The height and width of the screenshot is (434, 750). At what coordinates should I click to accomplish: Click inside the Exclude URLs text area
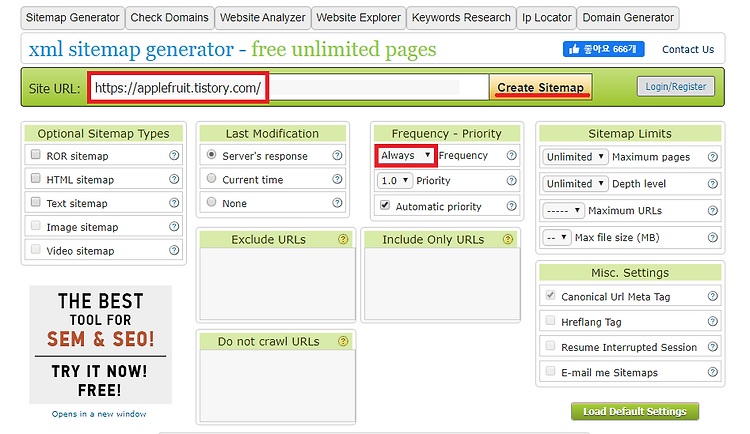point(277,283)
